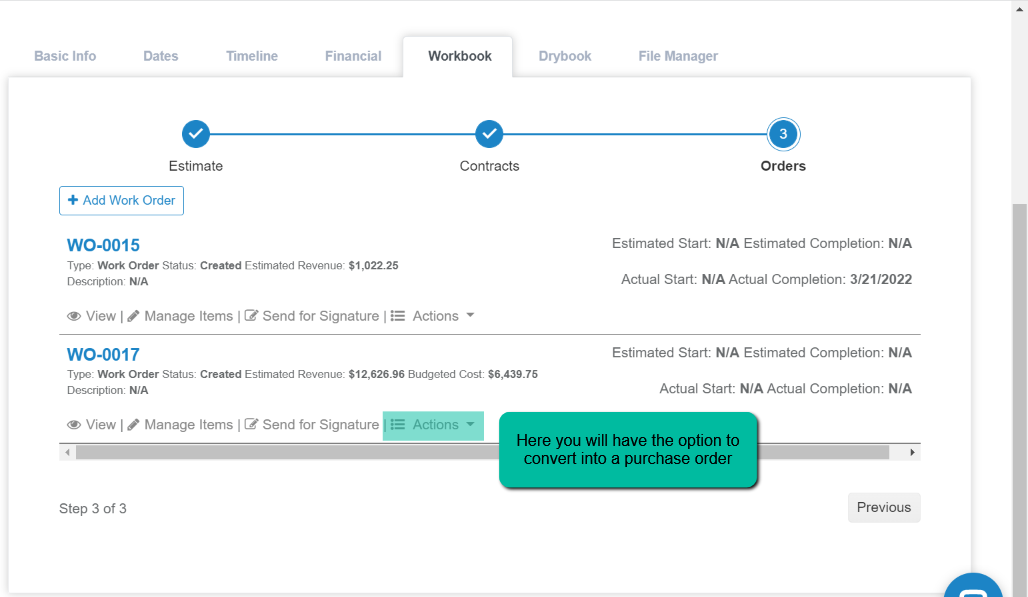Click the Contracts step checkmark circle

489,134
